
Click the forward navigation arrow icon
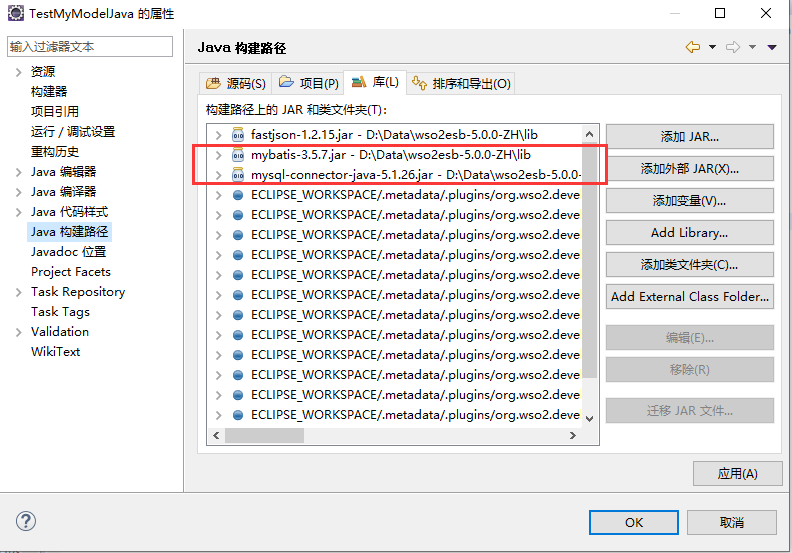click(732, 47)
